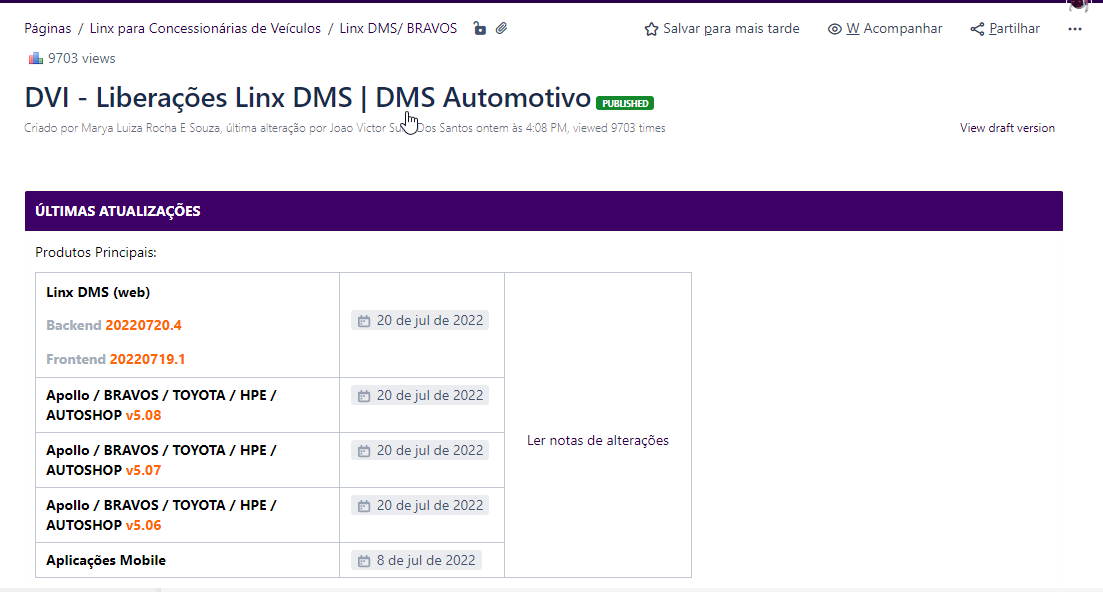Viewport: 1103px width, 592px height.
Task: Click the calendar icon in v5.06 row
Action: 364,506
